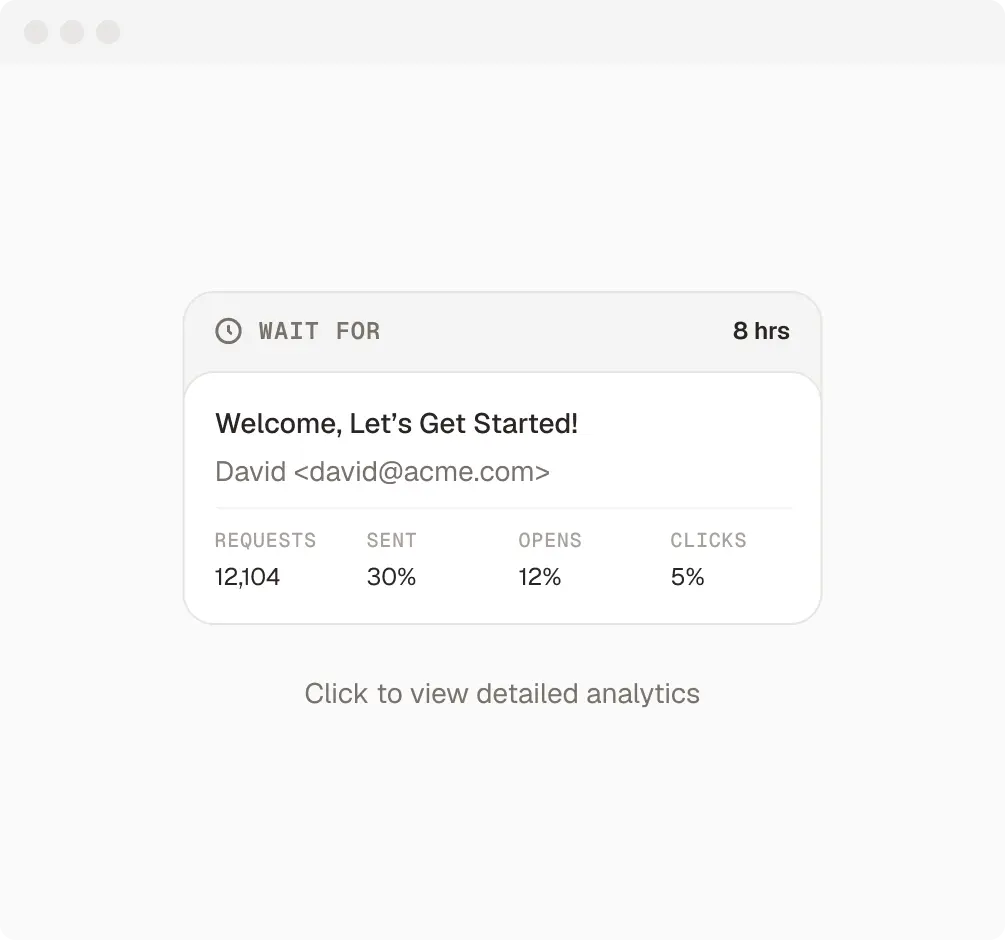Click the 30% sent value
Image resolution: width=1005 pixels, height=940 pixels.
pos(391,577)
